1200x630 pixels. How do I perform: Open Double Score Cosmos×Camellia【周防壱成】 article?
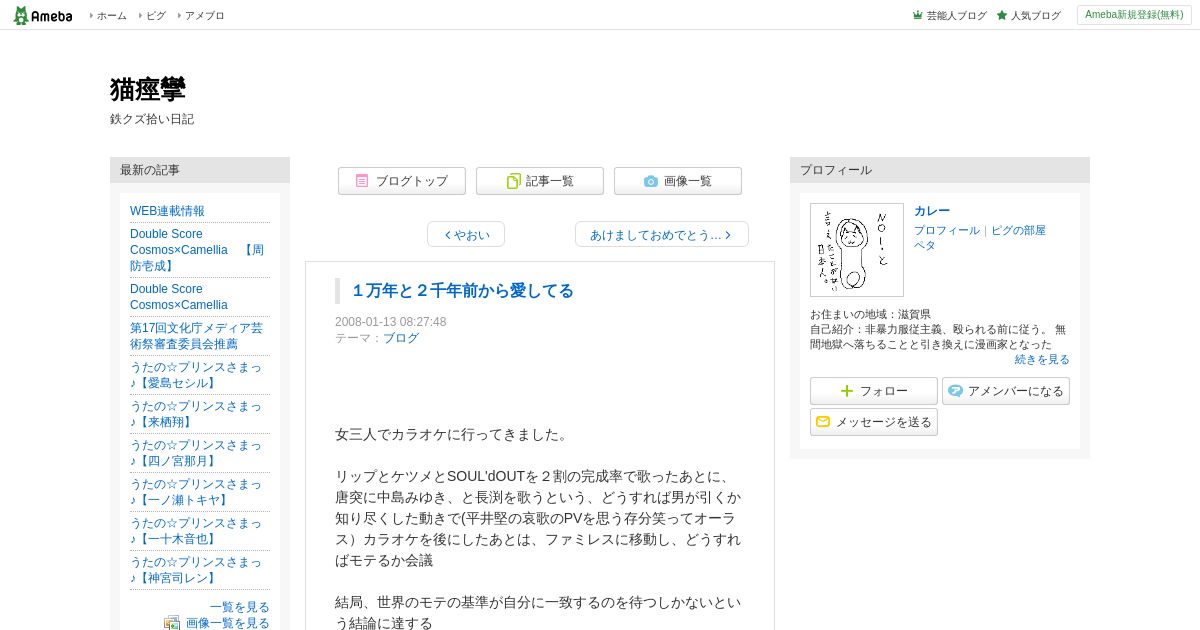point(197,250)
